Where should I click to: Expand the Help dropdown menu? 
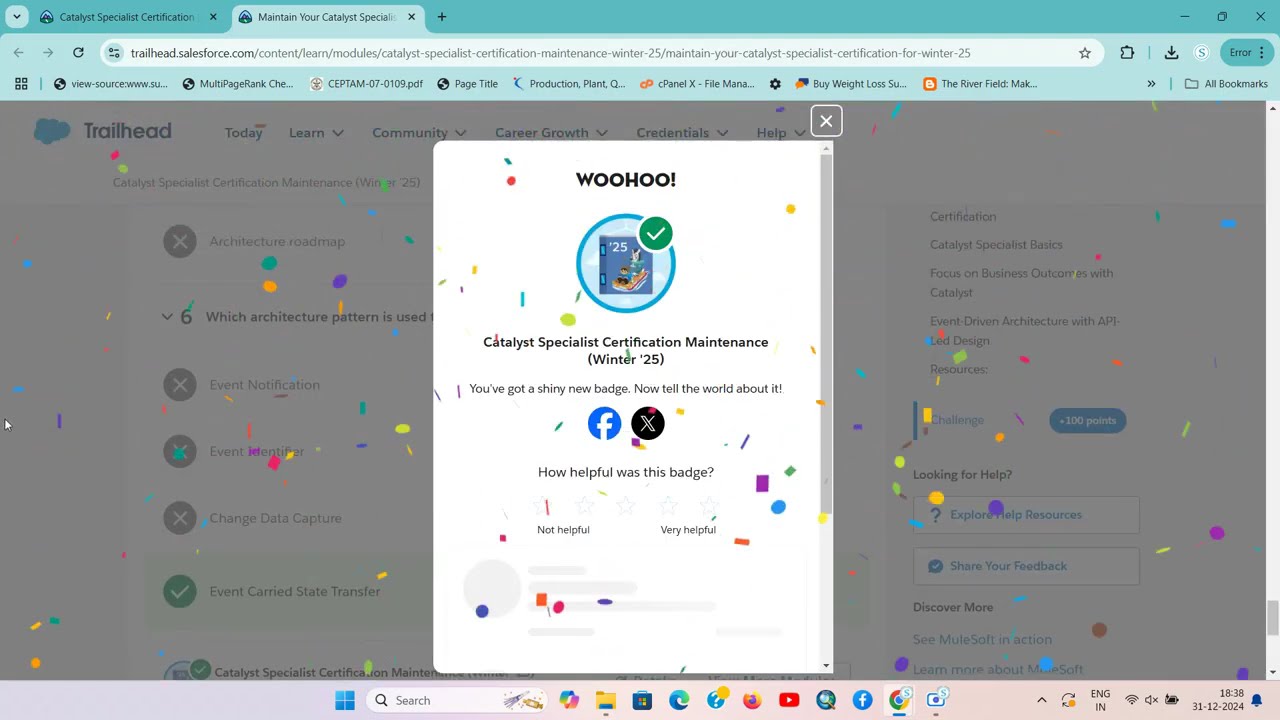(x=780, y=132)
